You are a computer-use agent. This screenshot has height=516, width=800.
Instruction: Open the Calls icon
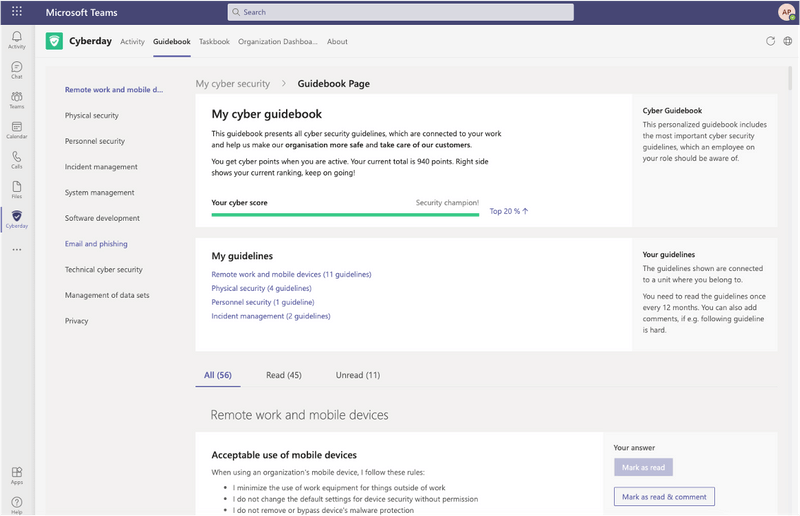click(x=16, y=159)
